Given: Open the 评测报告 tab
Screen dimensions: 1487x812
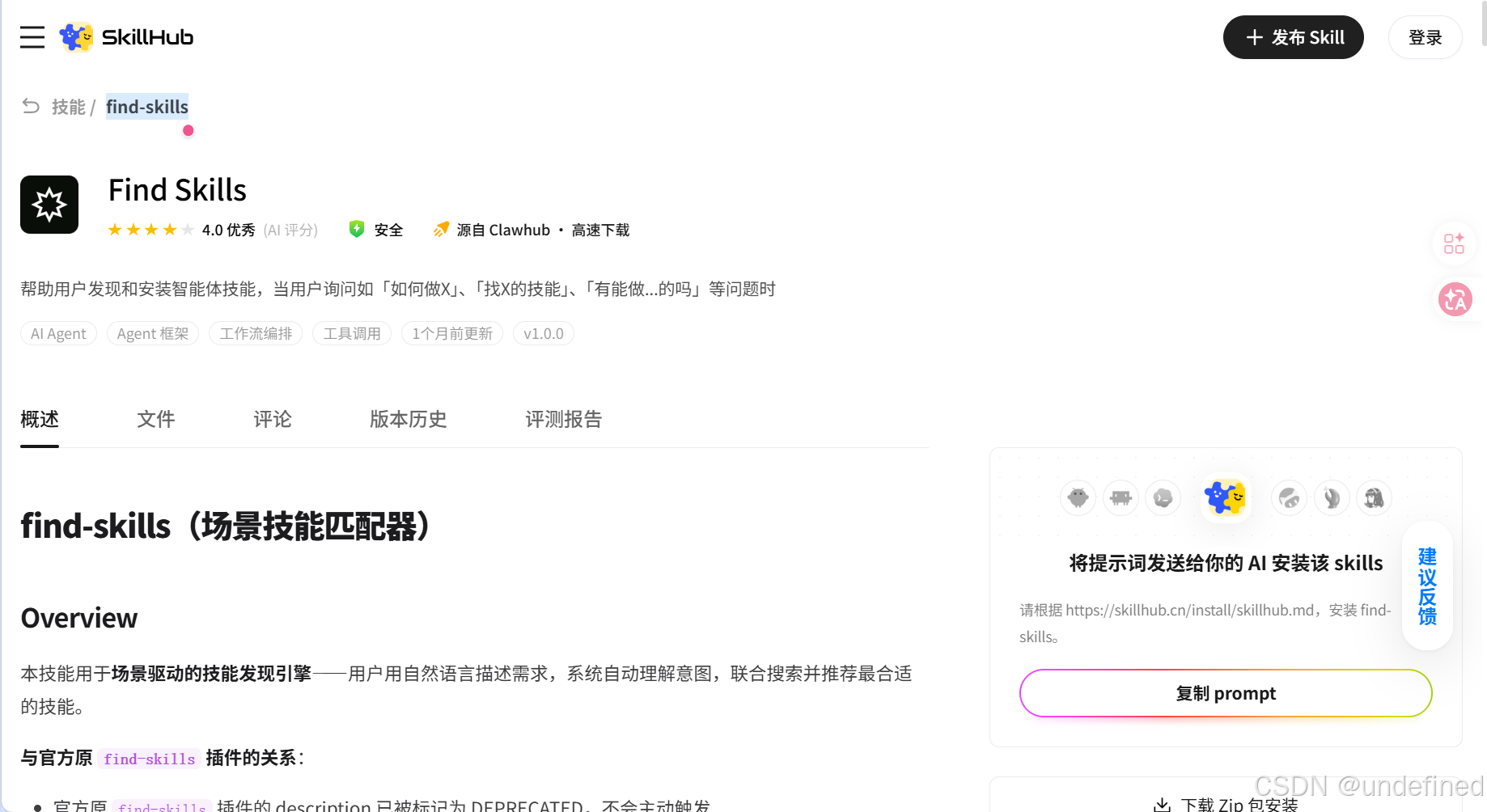Looking at the screenshot, I should tap(564, 419).
